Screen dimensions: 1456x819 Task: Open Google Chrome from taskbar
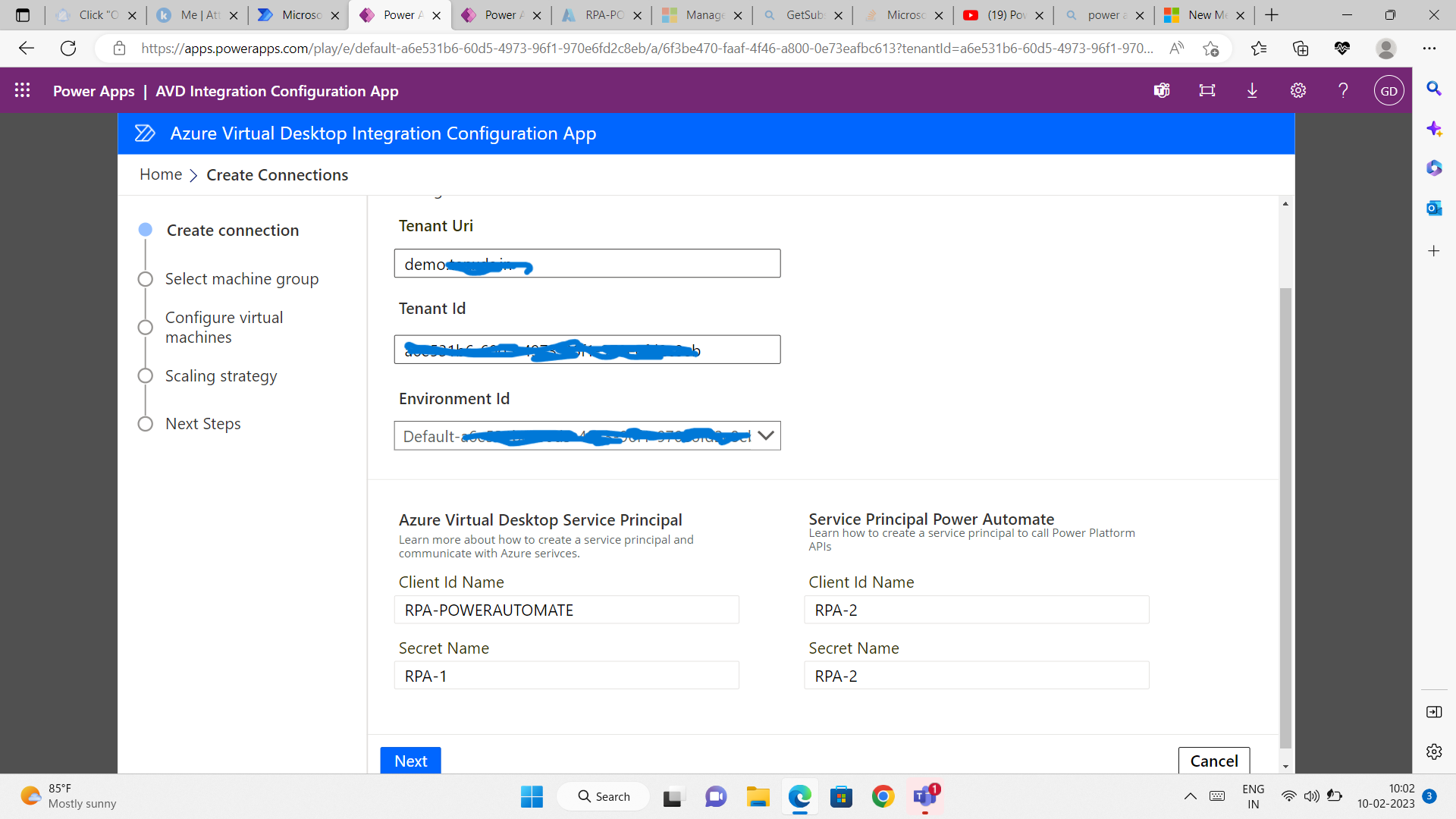883,796
